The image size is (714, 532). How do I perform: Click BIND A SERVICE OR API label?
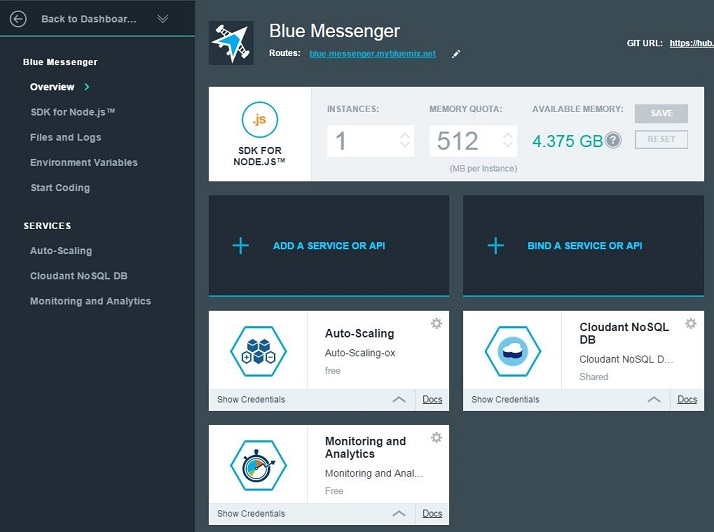[x=585, y=246]
